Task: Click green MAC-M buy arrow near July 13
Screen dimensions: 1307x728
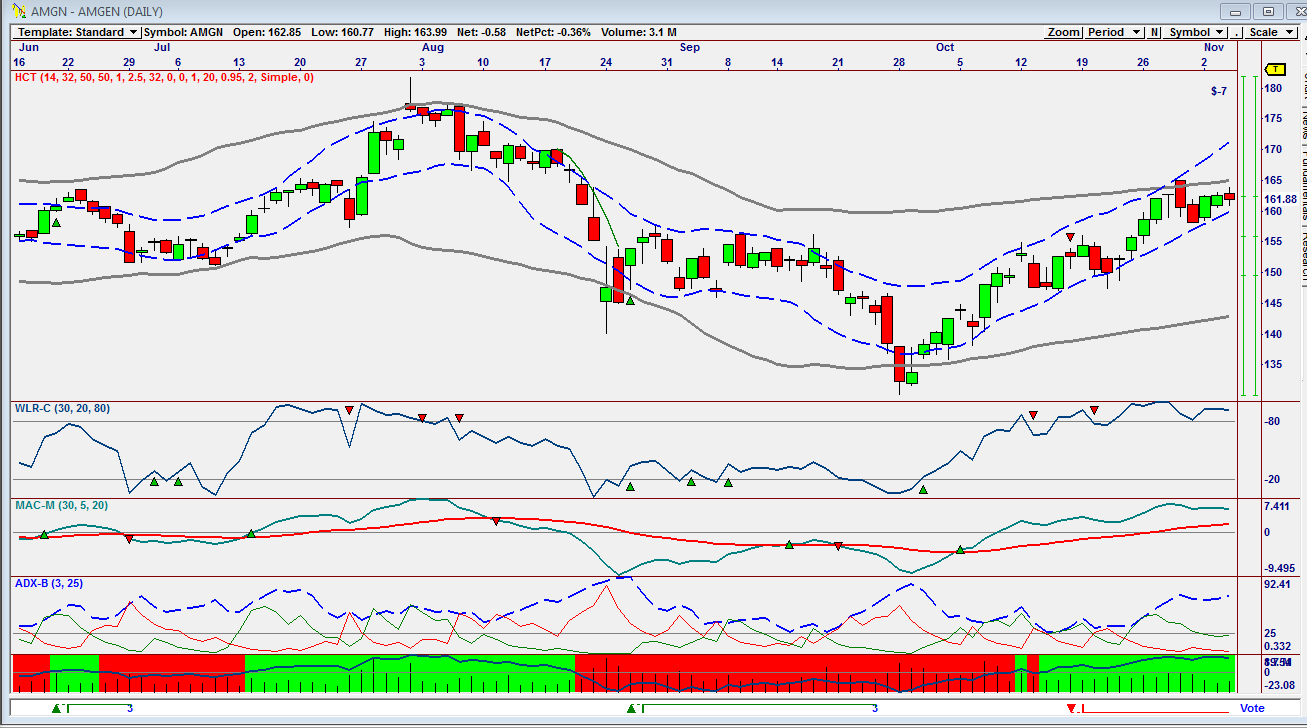Action: [x=251, y=533]
